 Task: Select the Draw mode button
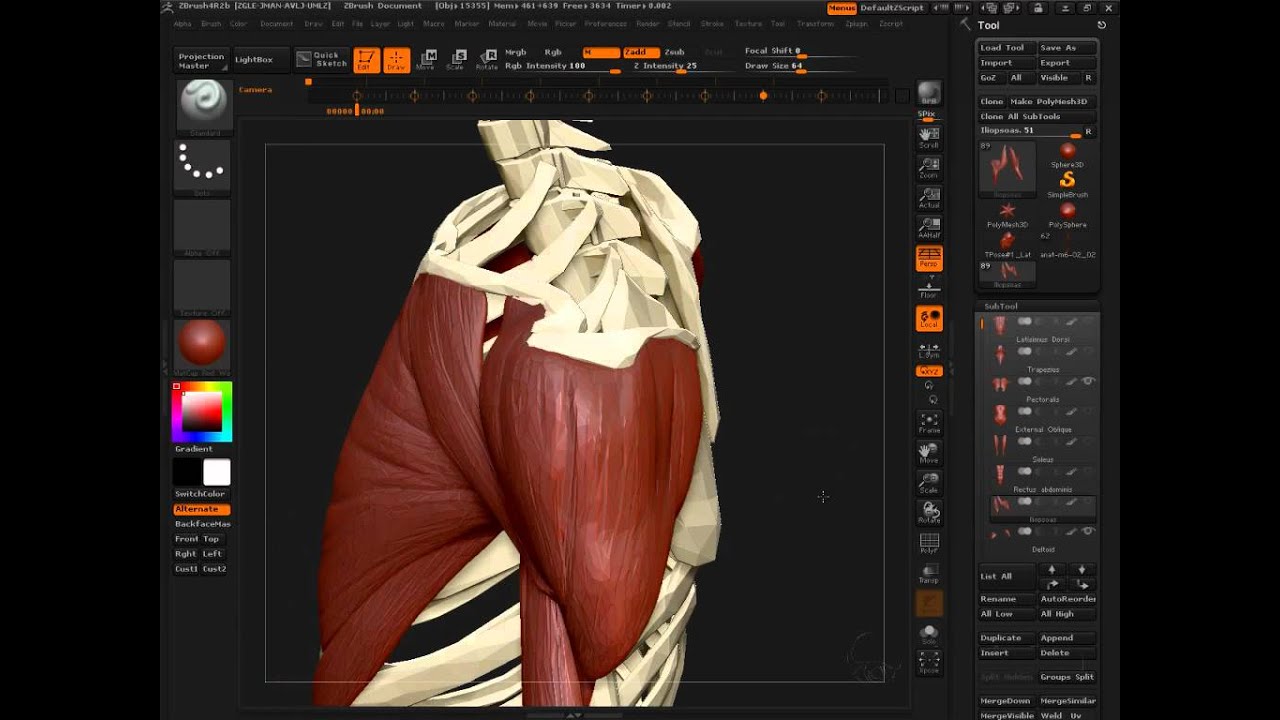397,60
